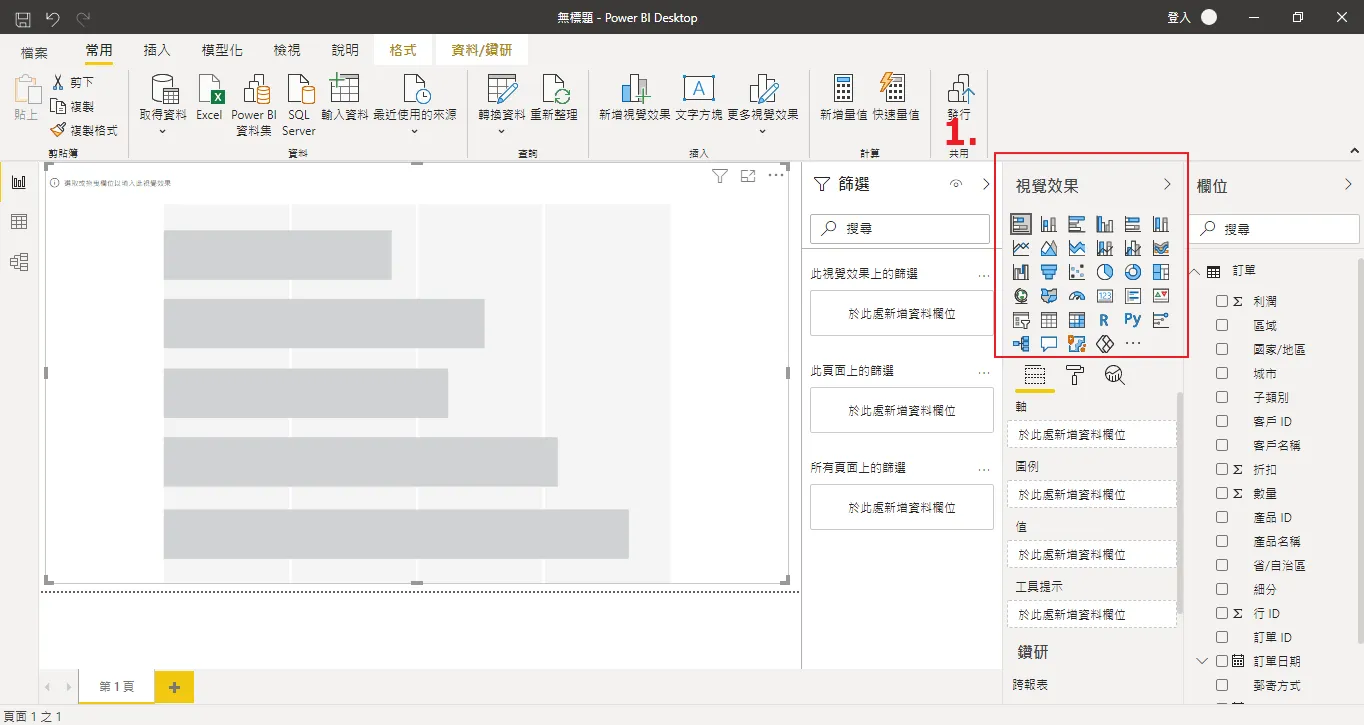
Task: Select the stacked bar chart visual
Action: [1021, 224]
